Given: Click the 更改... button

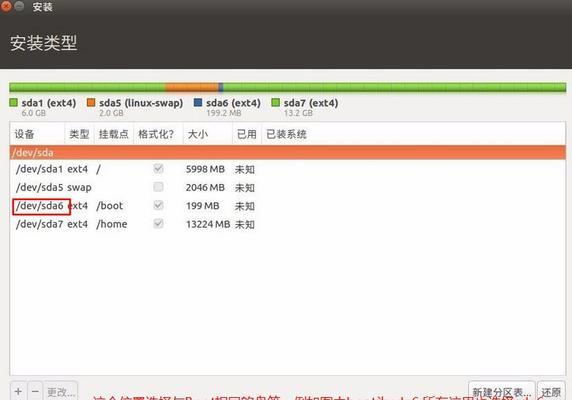Looking at the screenshot, I should pos(61,391).
